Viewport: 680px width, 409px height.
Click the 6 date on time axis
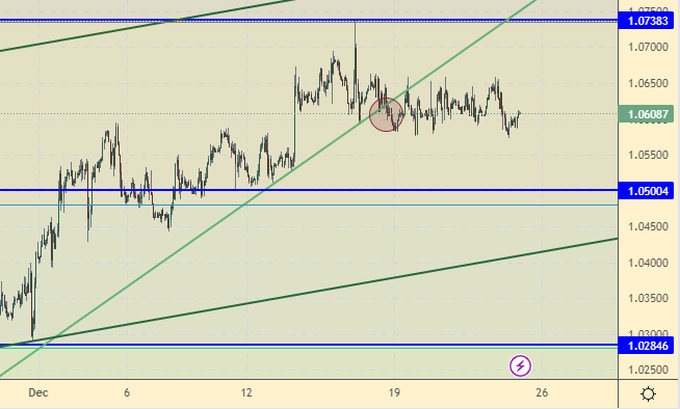click(x=127, y=393)
